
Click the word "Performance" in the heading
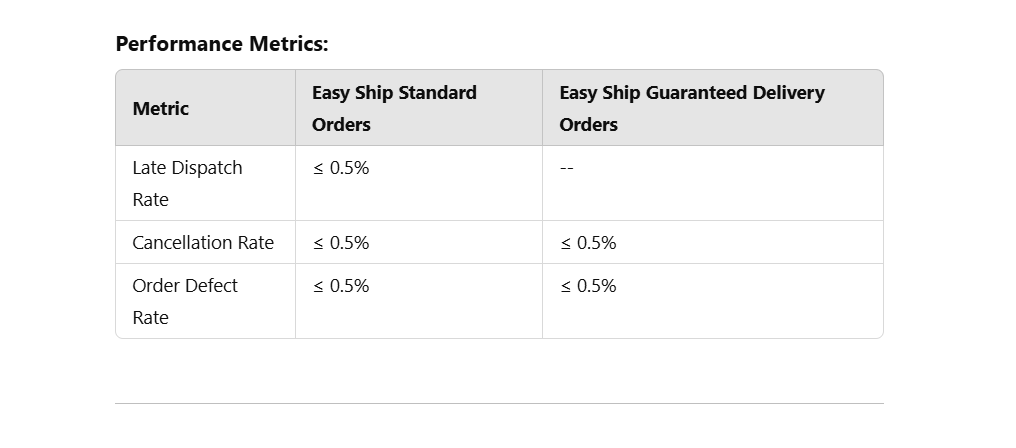point(179,44)
